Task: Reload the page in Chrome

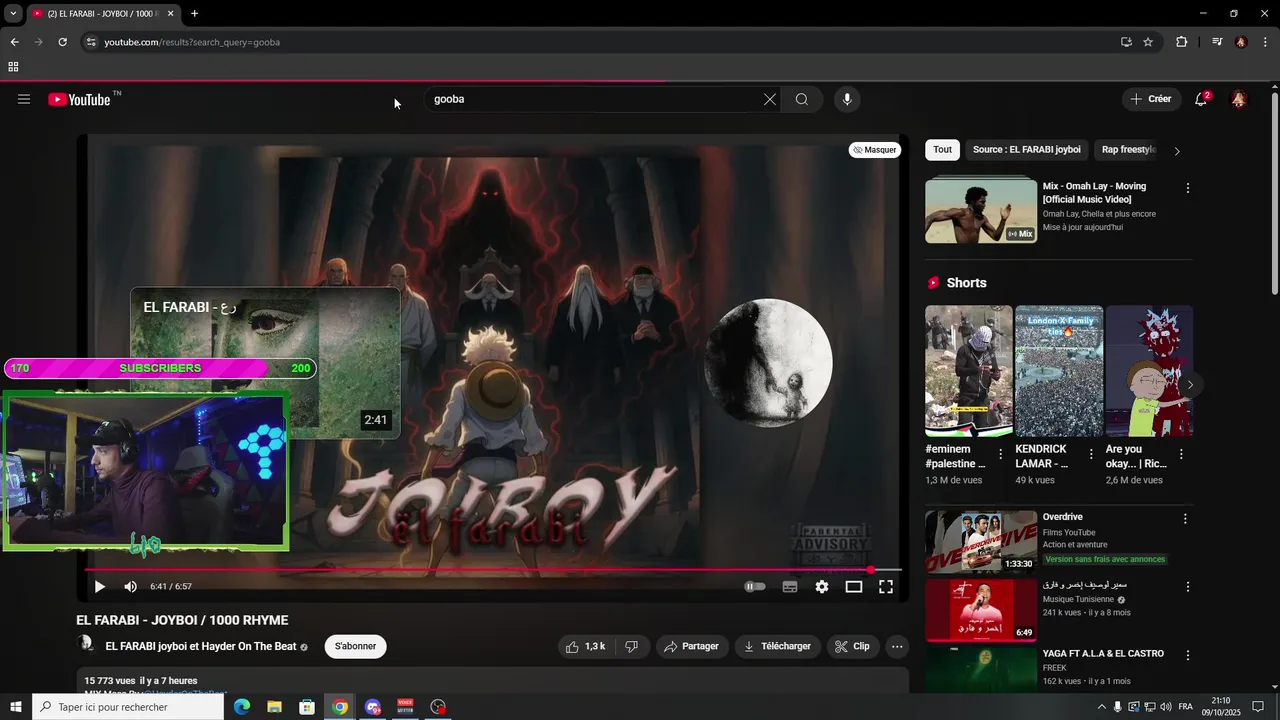Action: tap(62, 42)
